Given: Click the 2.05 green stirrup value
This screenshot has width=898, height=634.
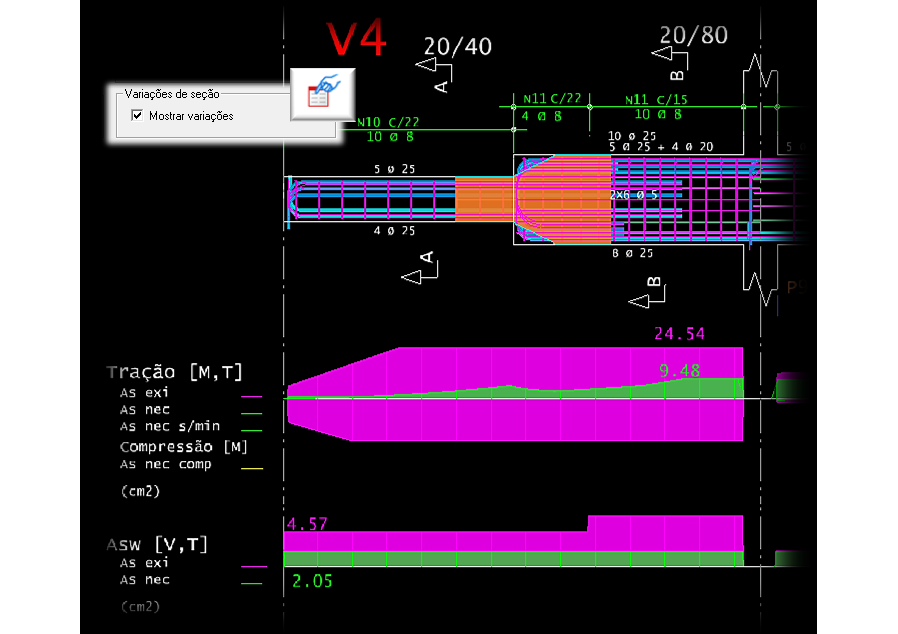Looking at the screenshot, I should click(x=312, y=581).
